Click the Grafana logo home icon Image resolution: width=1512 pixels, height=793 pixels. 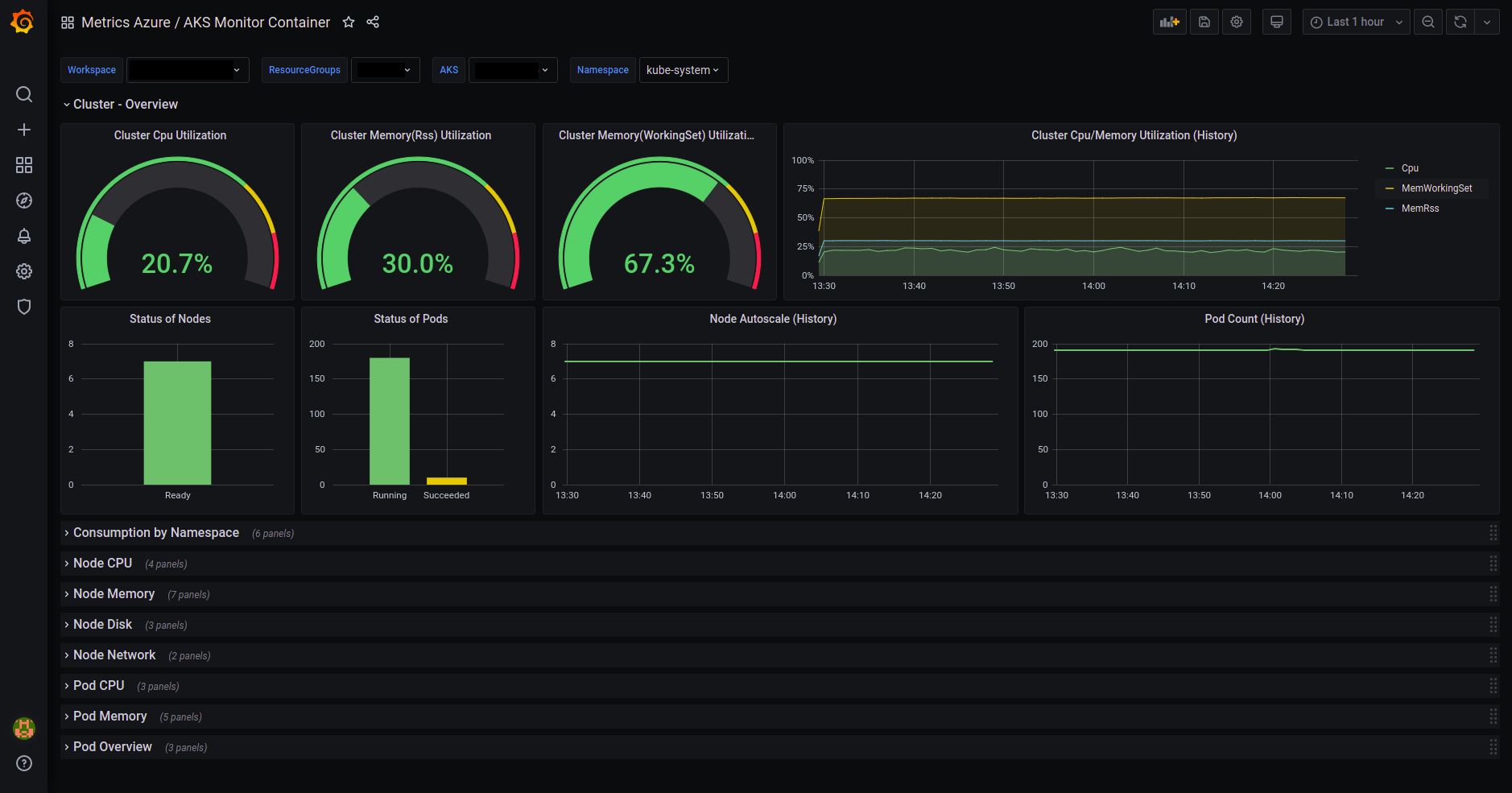[23, 22]
